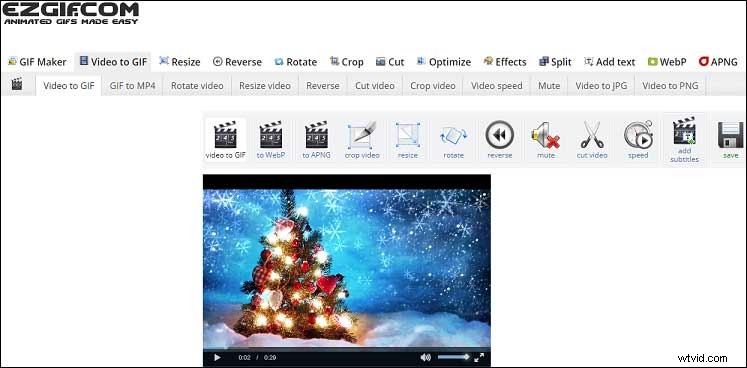Screen dimensions: 747x368
Task: Switch to the Rotate video tab
Action: pyautogui.click(x=197, y=86)
